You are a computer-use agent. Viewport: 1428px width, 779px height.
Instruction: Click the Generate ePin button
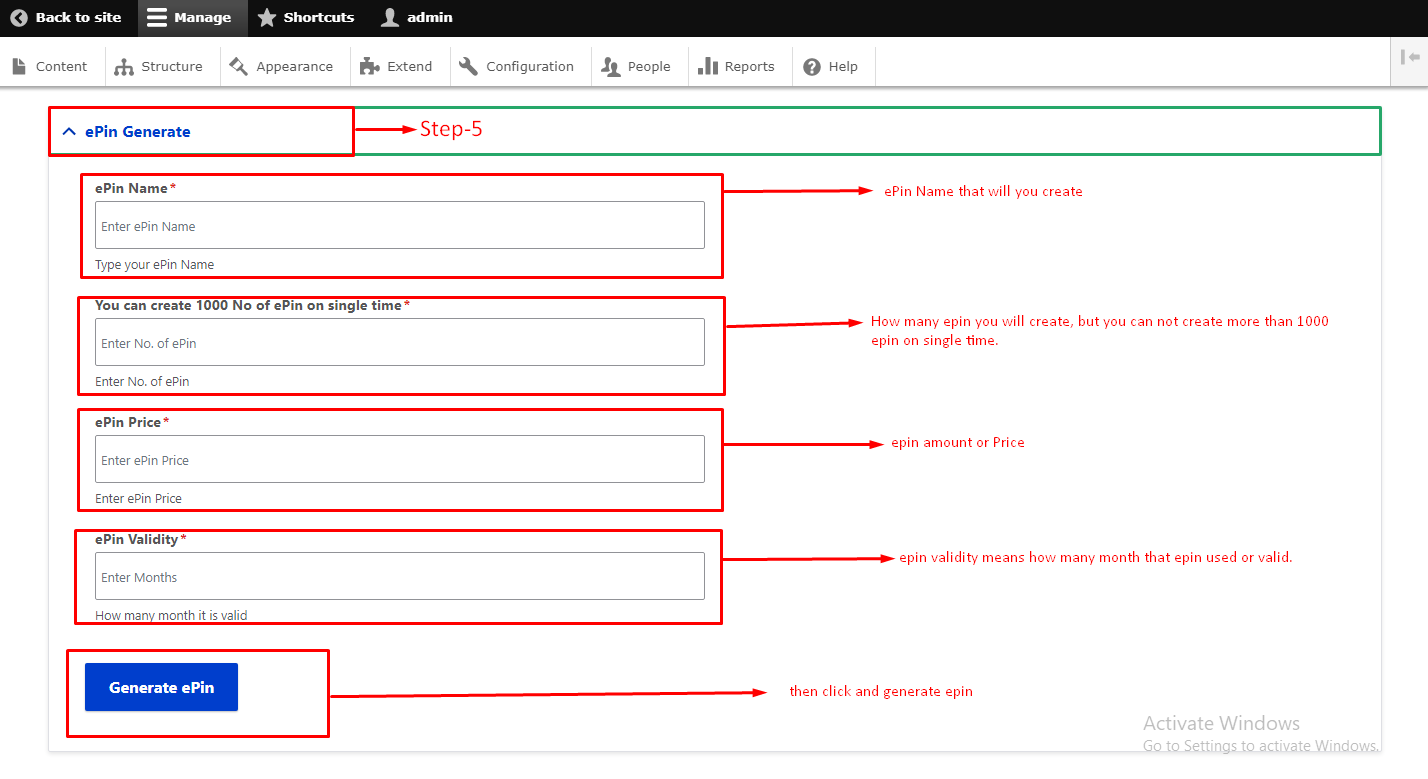pos(161,687)
